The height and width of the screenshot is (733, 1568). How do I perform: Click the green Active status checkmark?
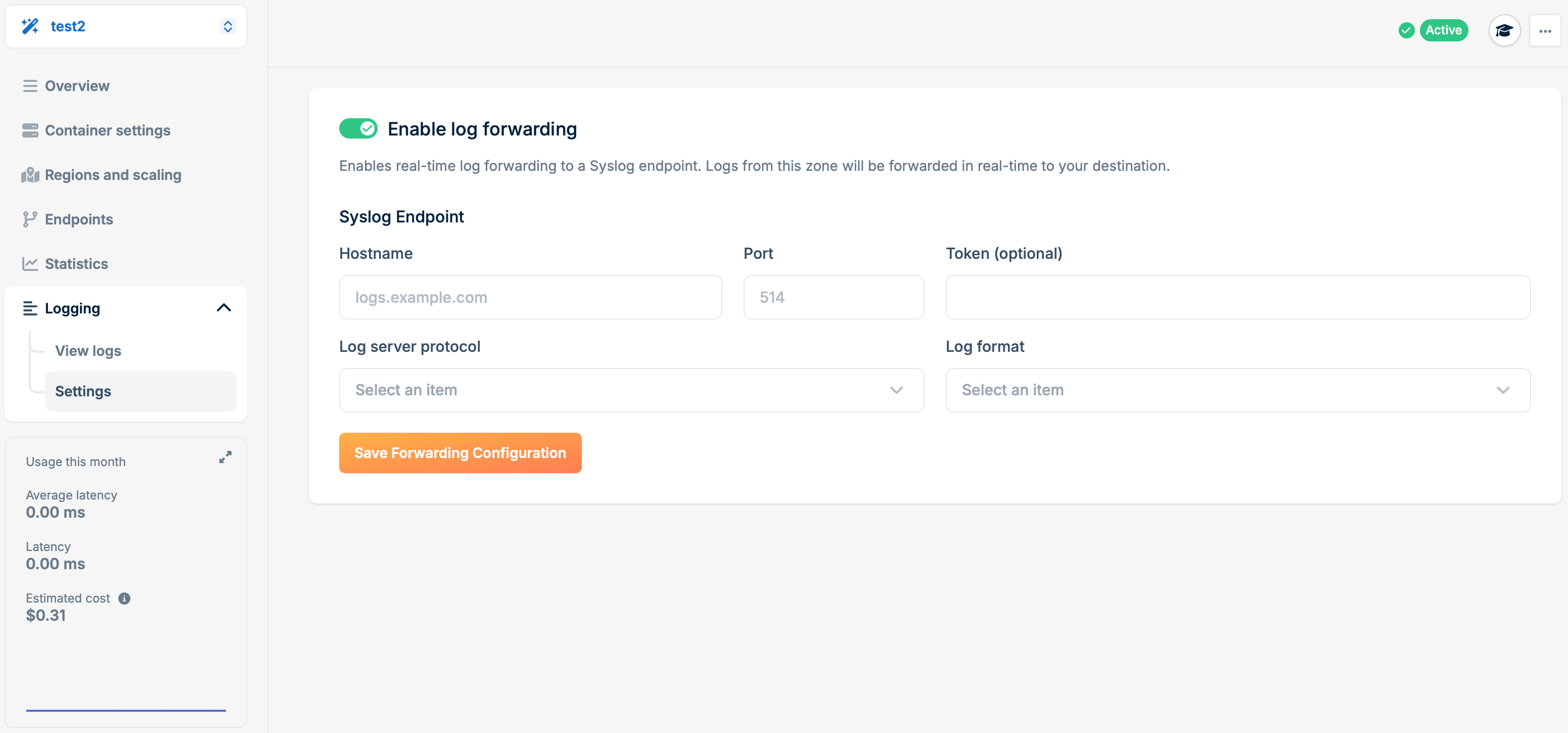1406,30
